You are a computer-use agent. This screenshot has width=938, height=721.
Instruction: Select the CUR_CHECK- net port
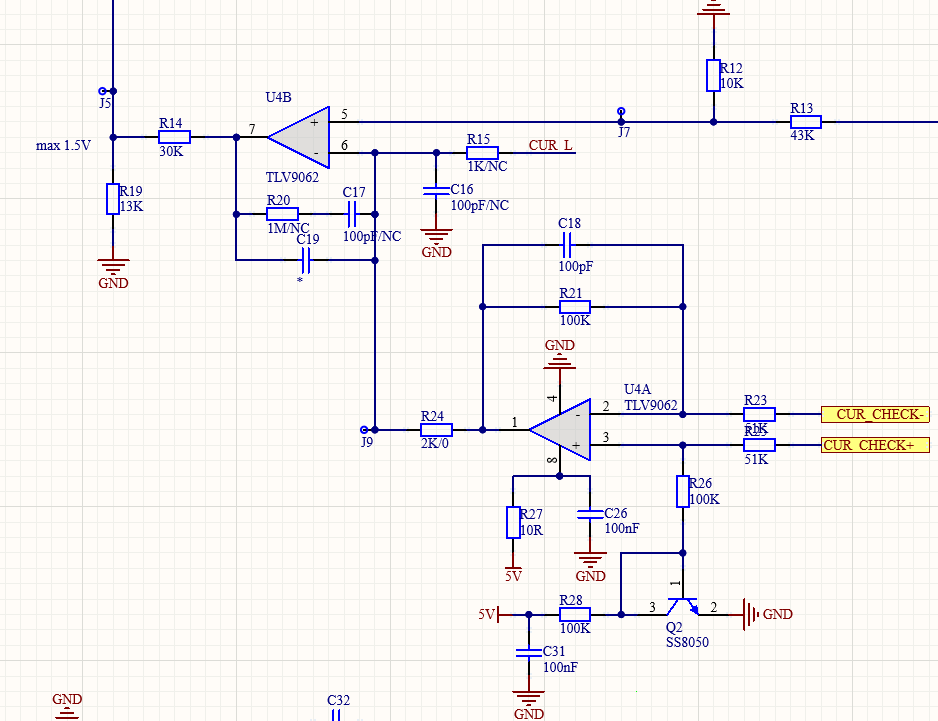coord(875,414)
